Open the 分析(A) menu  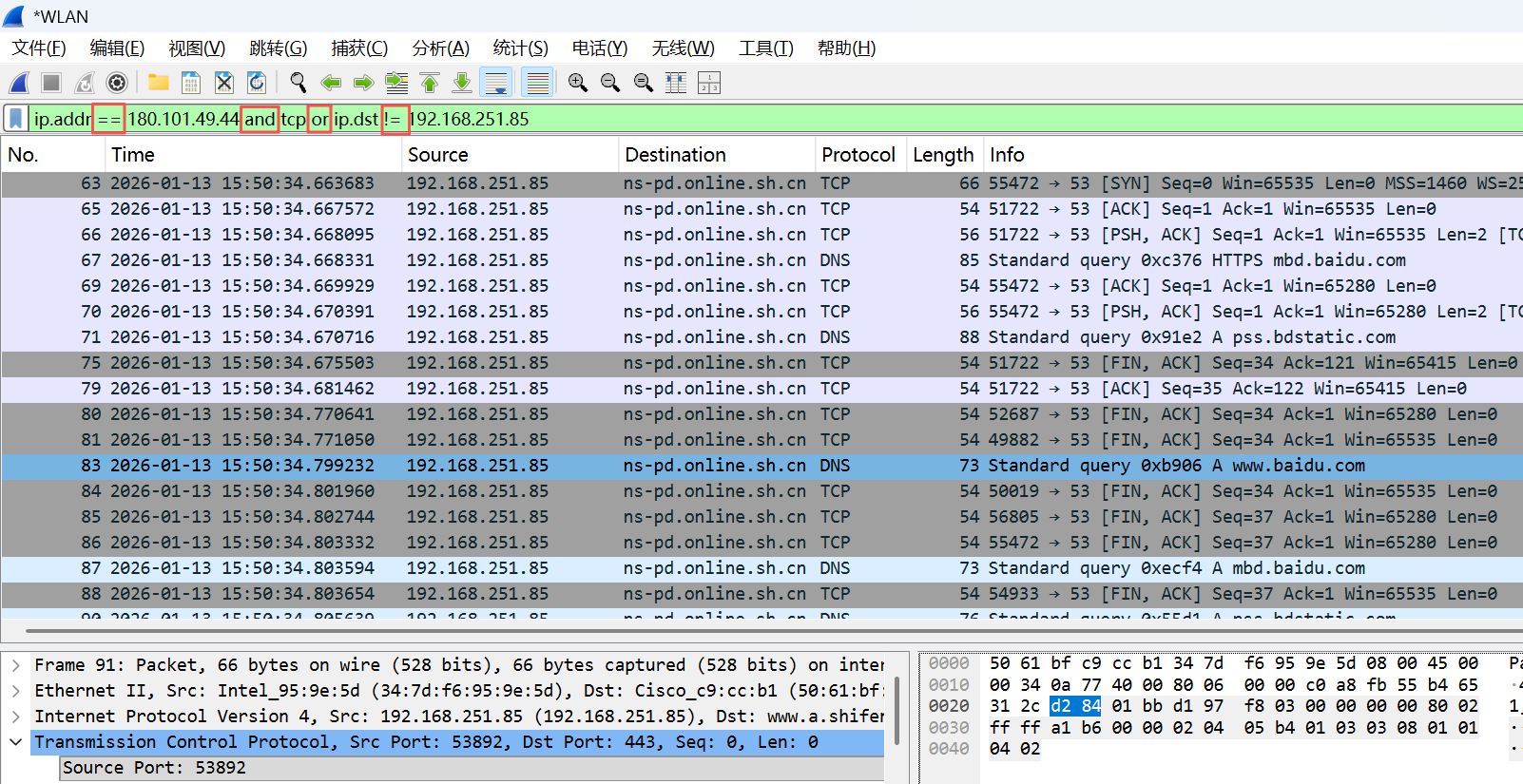[440, 48]
